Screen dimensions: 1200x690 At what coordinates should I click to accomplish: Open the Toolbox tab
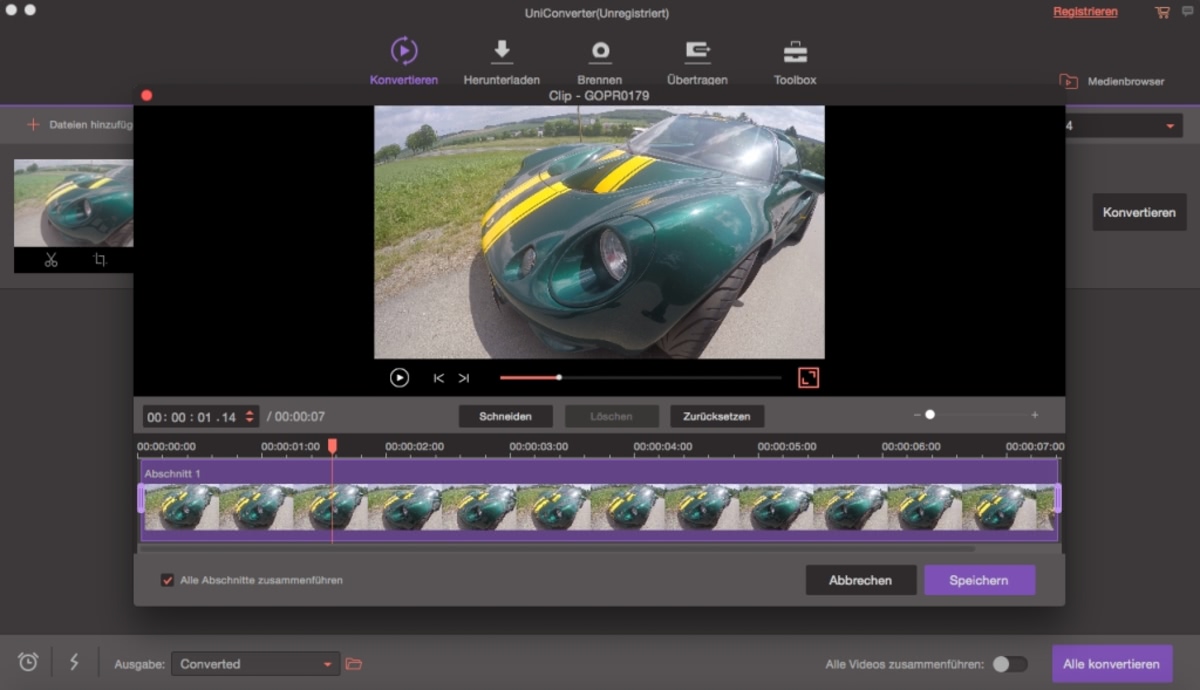click(x=795, y=62)
